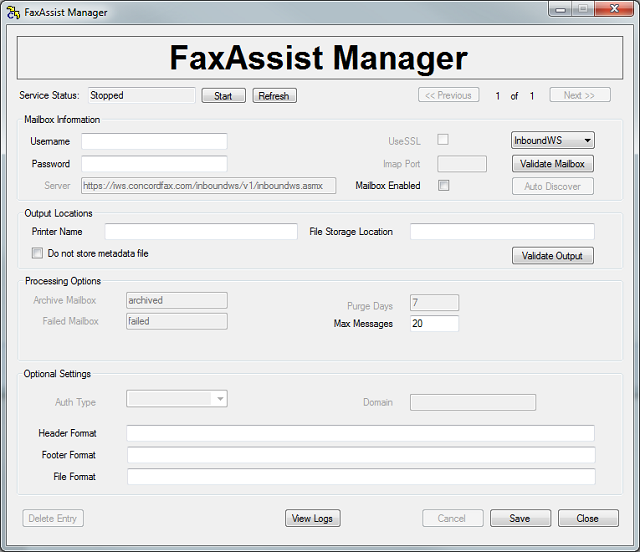Click the Validate Output button
This screenshot has height=552, width=640.
[x=553, y=256]
